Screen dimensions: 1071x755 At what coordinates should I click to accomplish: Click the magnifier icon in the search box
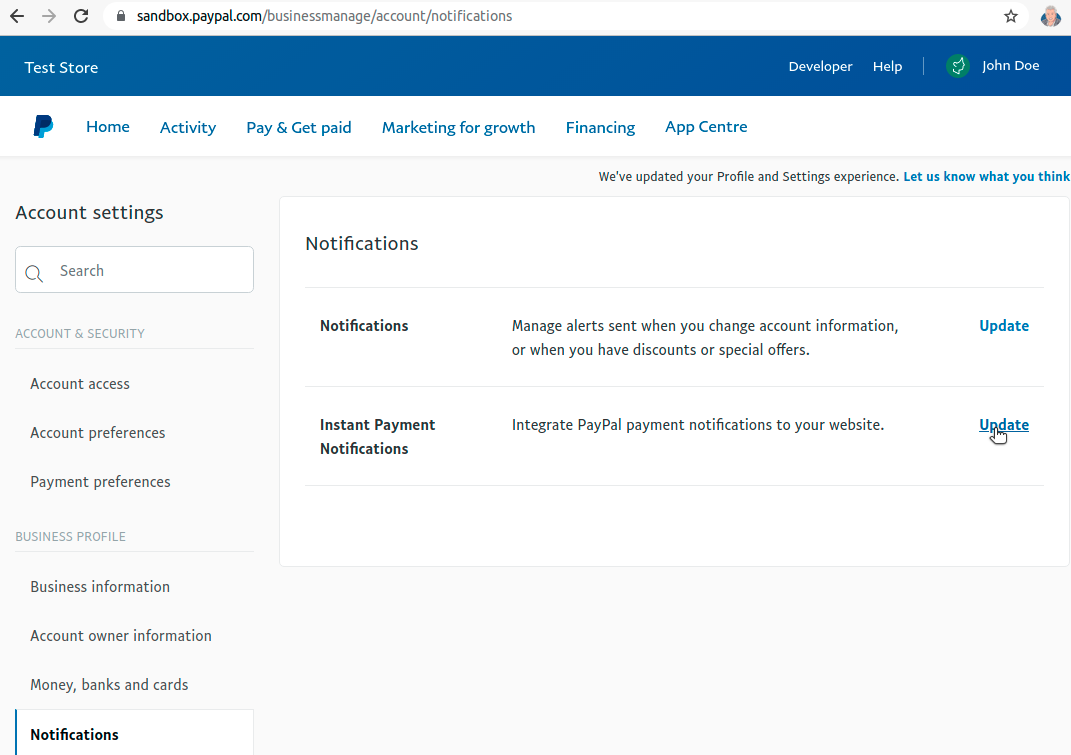34,273
